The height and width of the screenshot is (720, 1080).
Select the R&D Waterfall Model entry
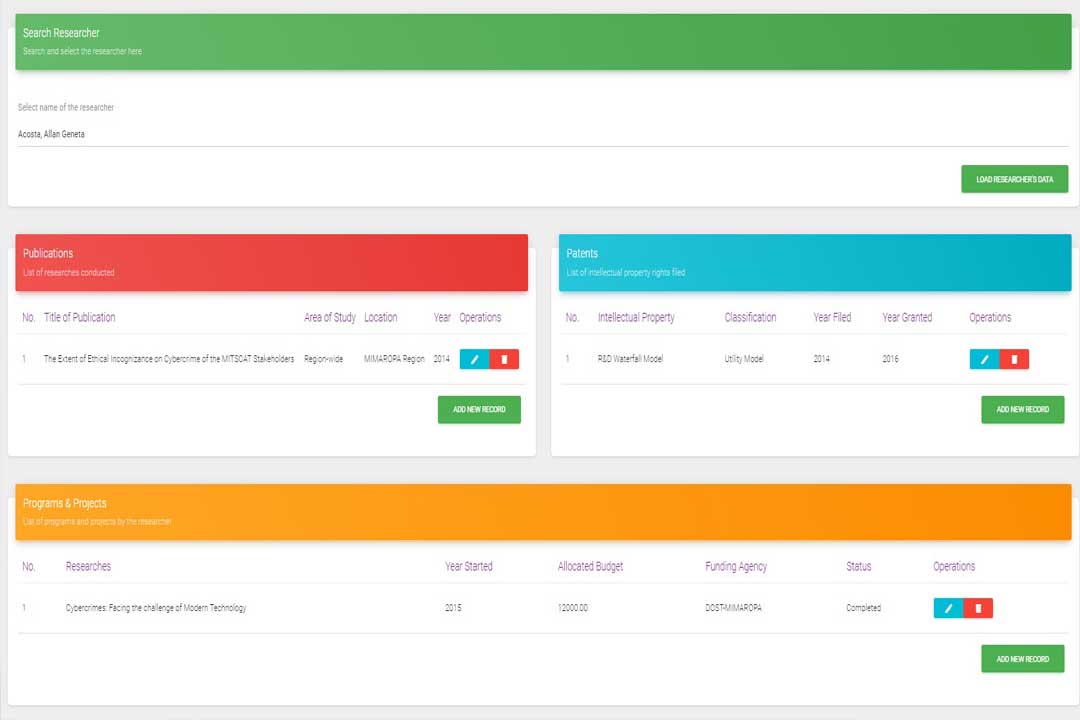pyautogui.click(x=630, y=359)
